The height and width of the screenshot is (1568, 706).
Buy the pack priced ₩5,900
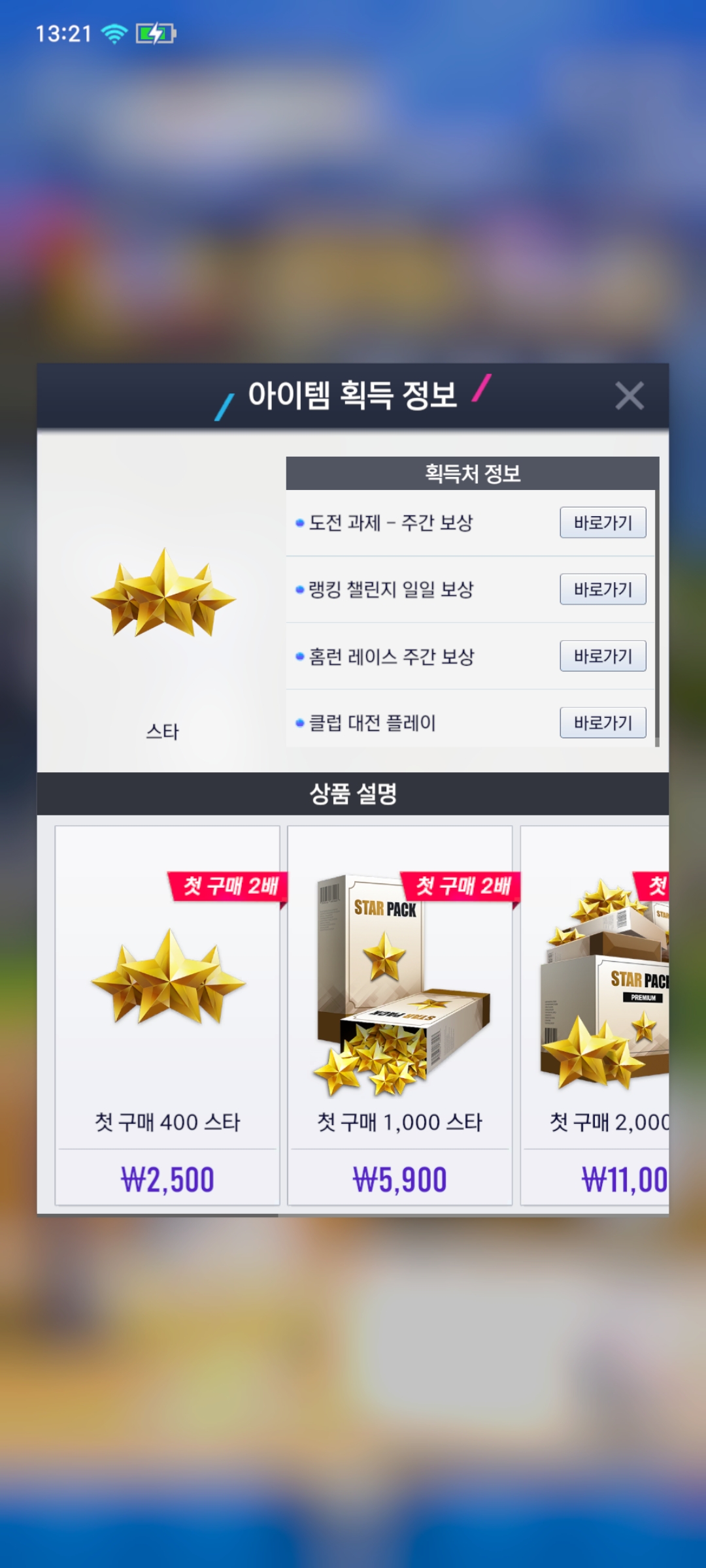click(x=399, y=1180)
